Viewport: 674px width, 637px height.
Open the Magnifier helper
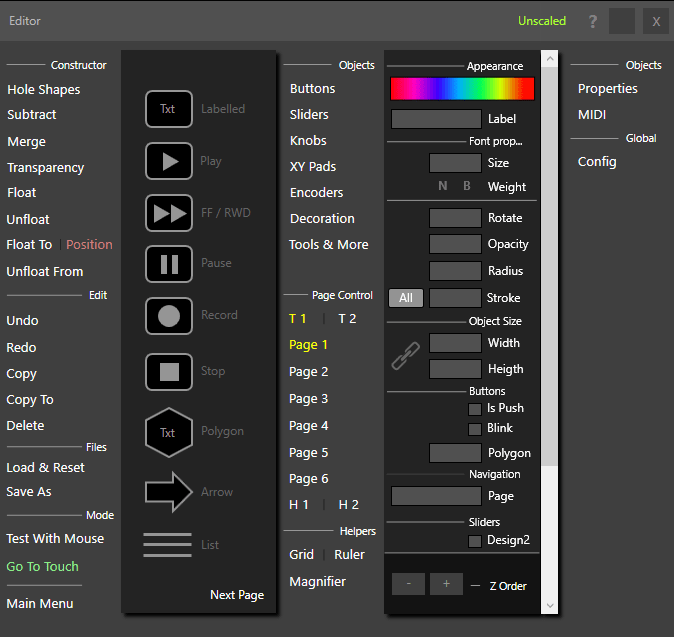(x=318, y=582)
